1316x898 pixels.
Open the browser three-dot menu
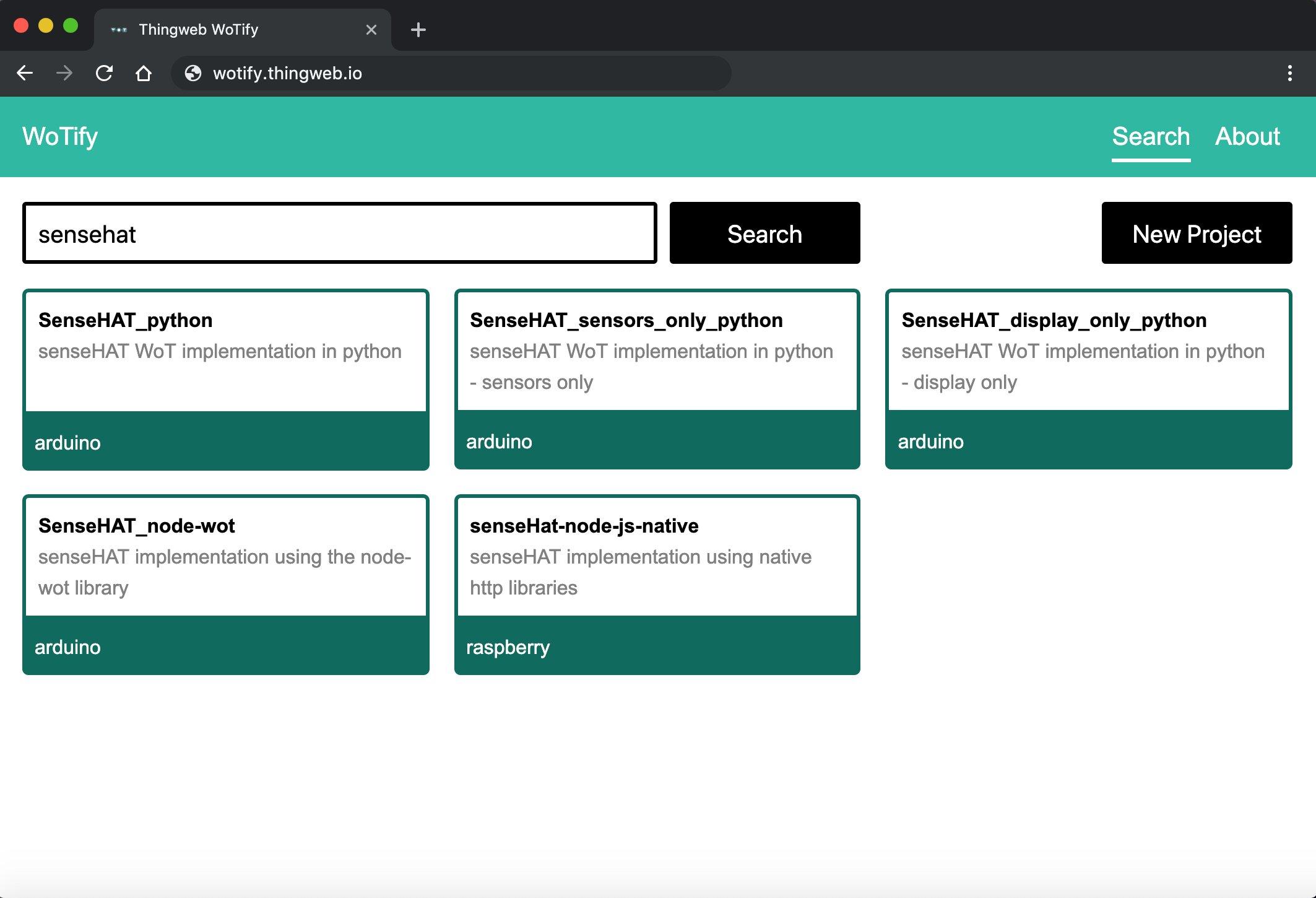pyautogui.click(x=1289, y=73)
